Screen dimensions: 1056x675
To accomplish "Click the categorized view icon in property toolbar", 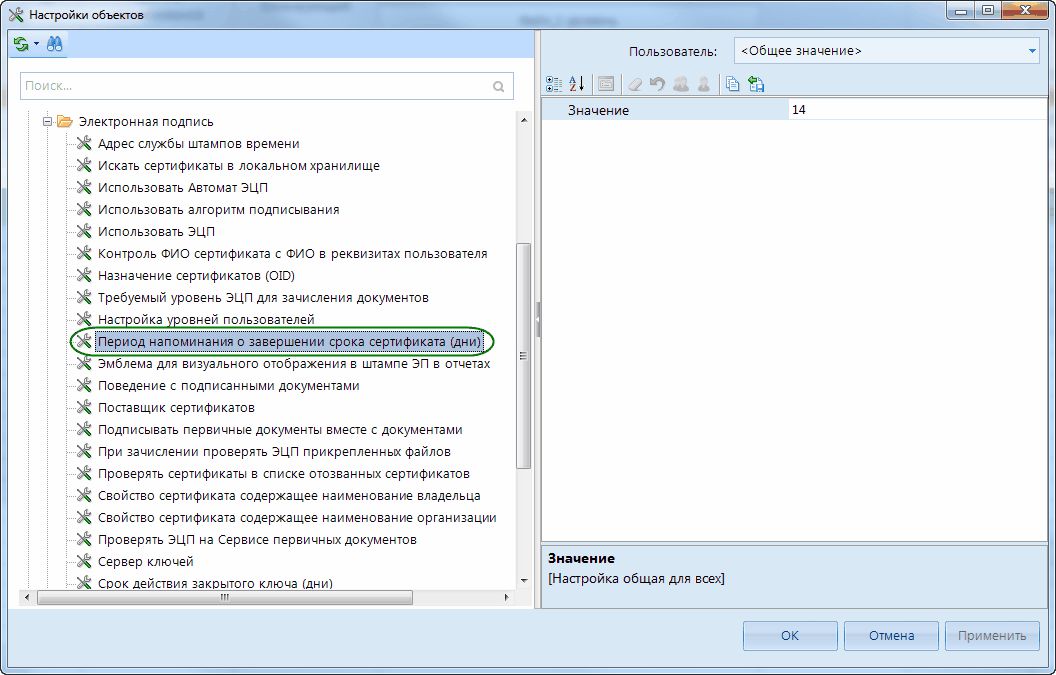I will [x=556, y=85].
